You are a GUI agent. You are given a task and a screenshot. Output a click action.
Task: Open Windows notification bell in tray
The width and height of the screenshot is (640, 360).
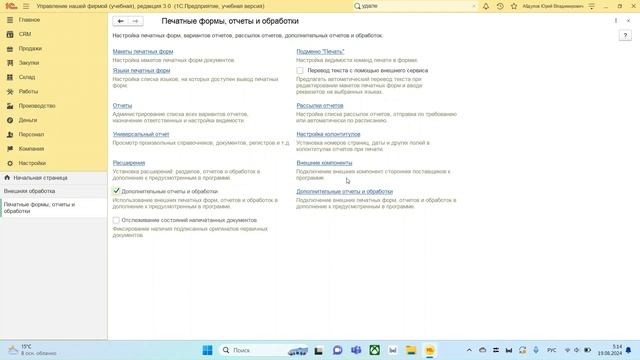click(629, 350)
